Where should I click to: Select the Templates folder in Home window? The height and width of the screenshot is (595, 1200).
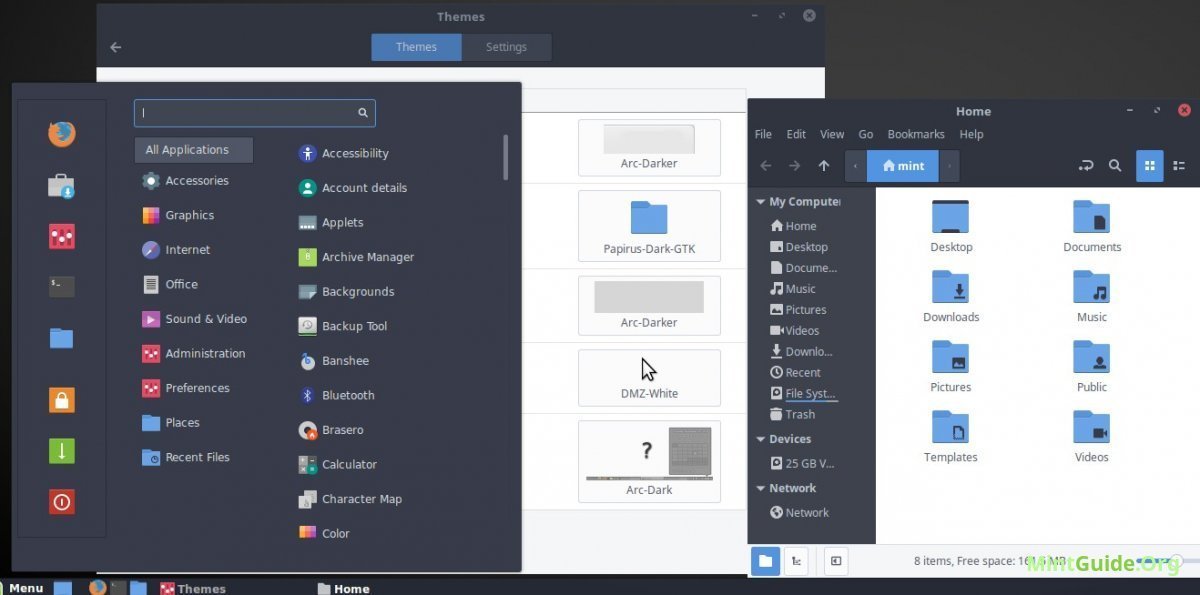[x=951, y=437]
